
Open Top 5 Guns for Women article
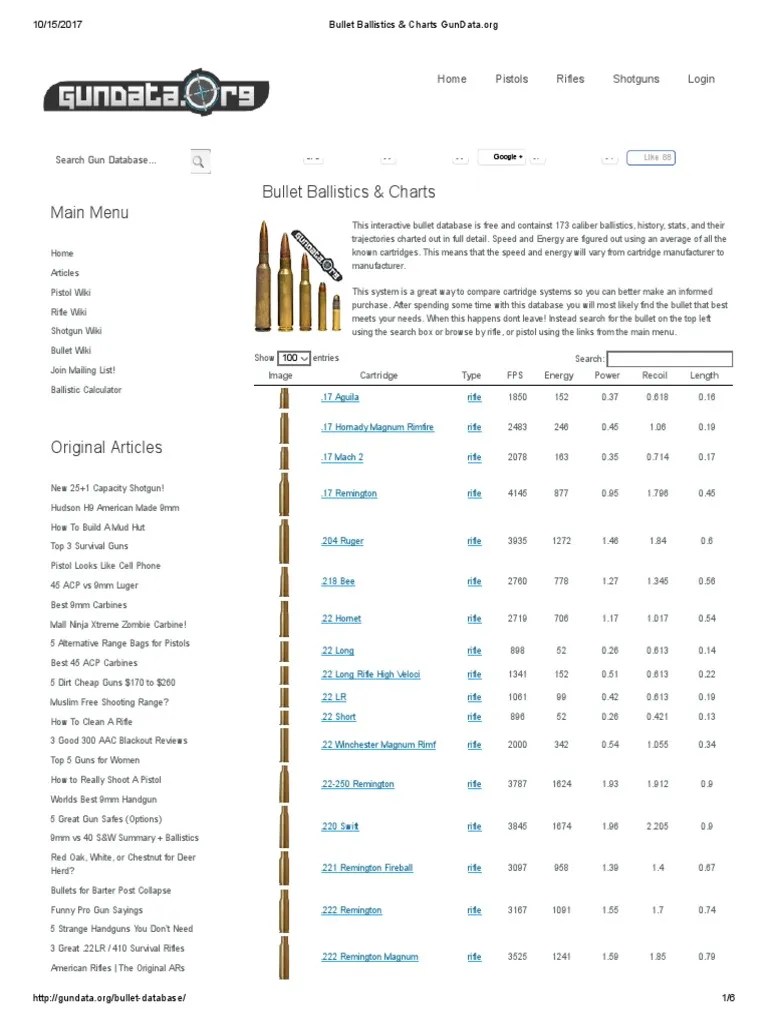pos(95,761)
